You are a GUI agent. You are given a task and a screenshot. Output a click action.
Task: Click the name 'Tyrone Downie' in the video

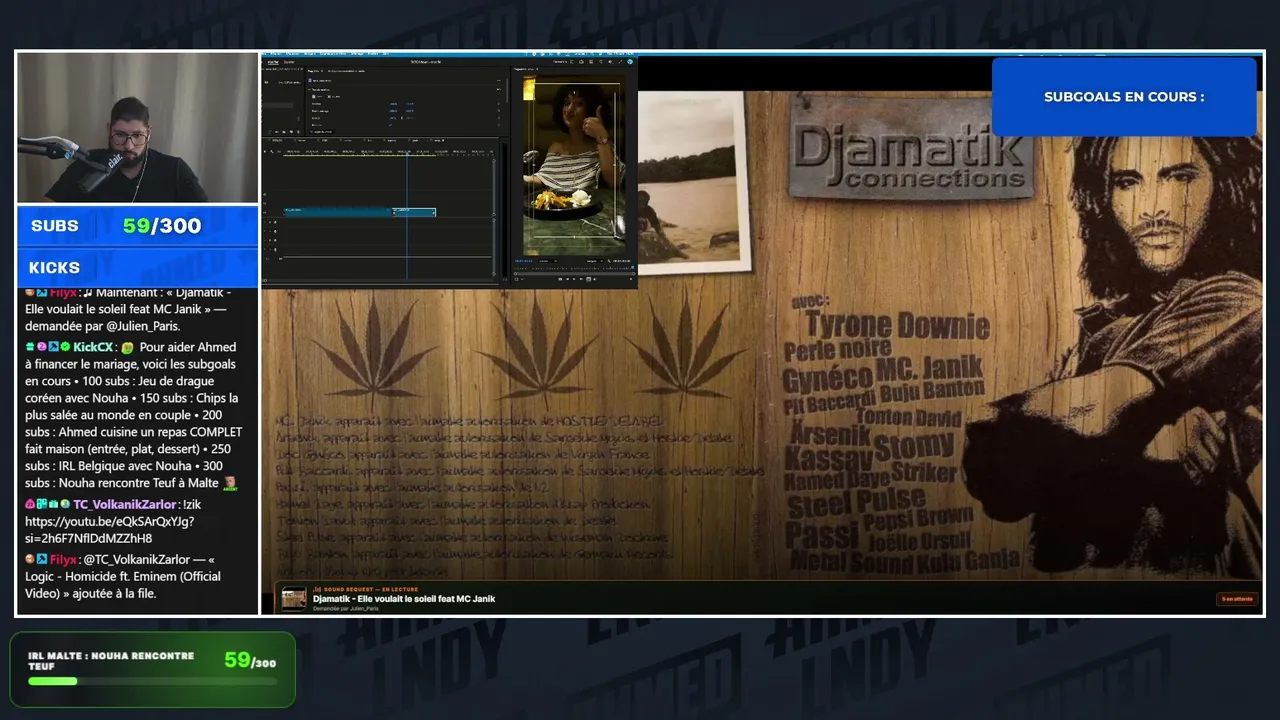pyautogui.click(x=898, y=325)
